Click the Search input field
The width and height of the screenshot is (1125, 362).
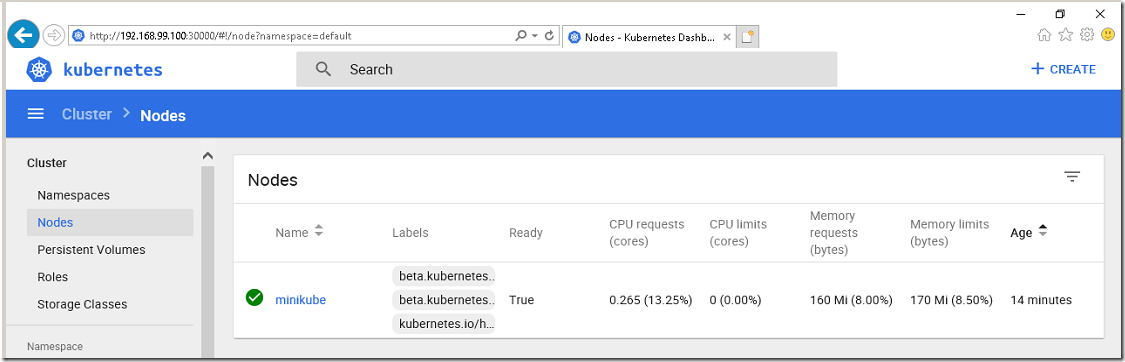click(x=567, y=70)
